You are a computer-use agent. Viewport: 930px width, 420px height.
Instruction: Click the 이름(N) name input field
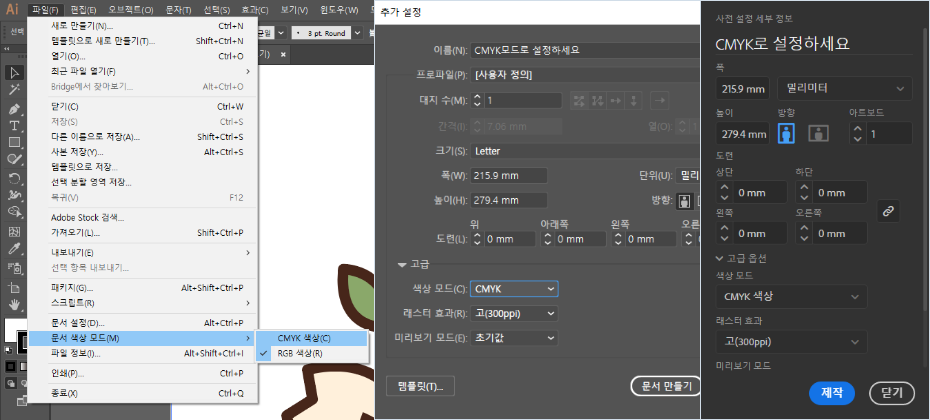point(585,50)
